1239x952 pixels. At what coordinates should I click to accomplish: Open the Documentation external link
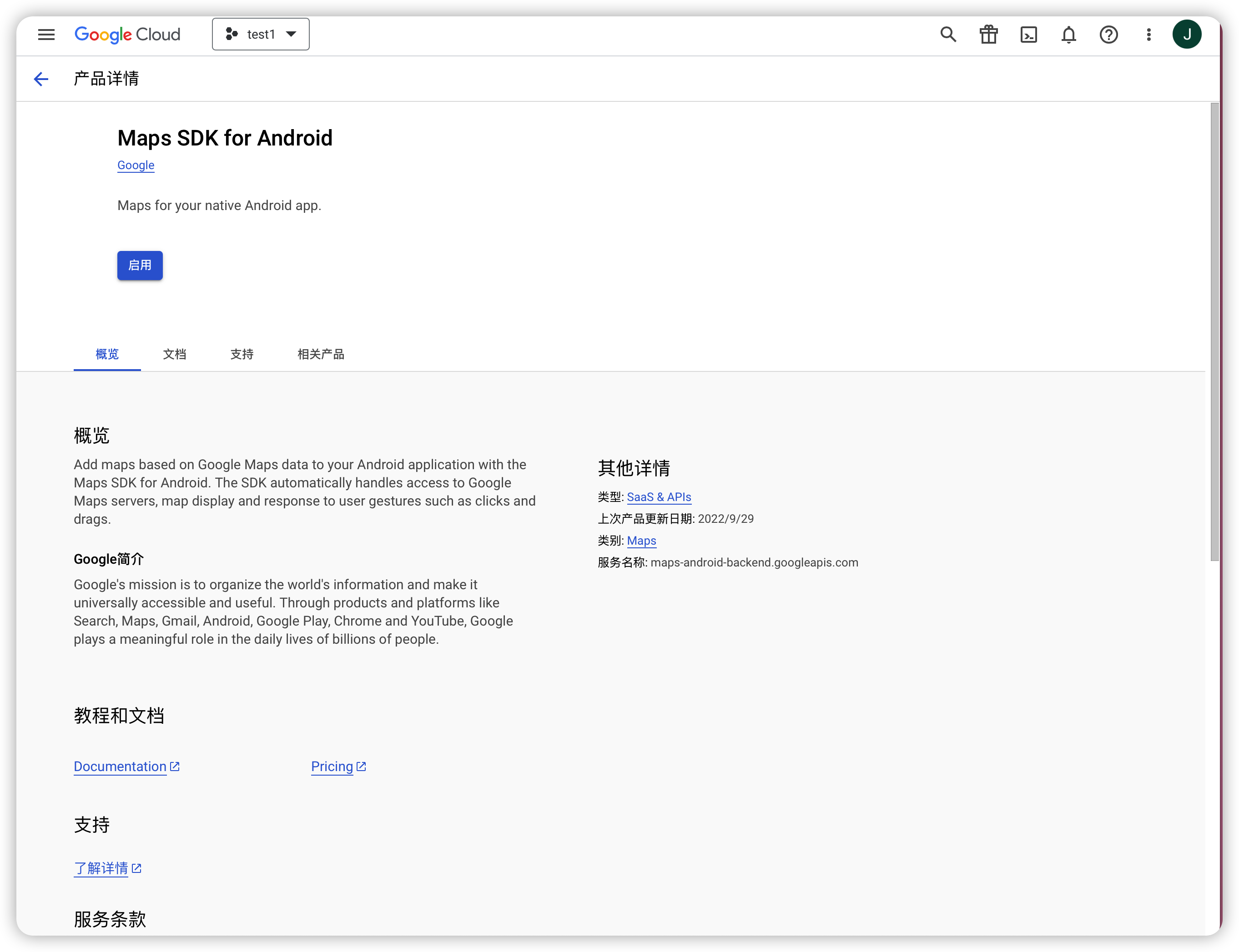coord(126,766)
